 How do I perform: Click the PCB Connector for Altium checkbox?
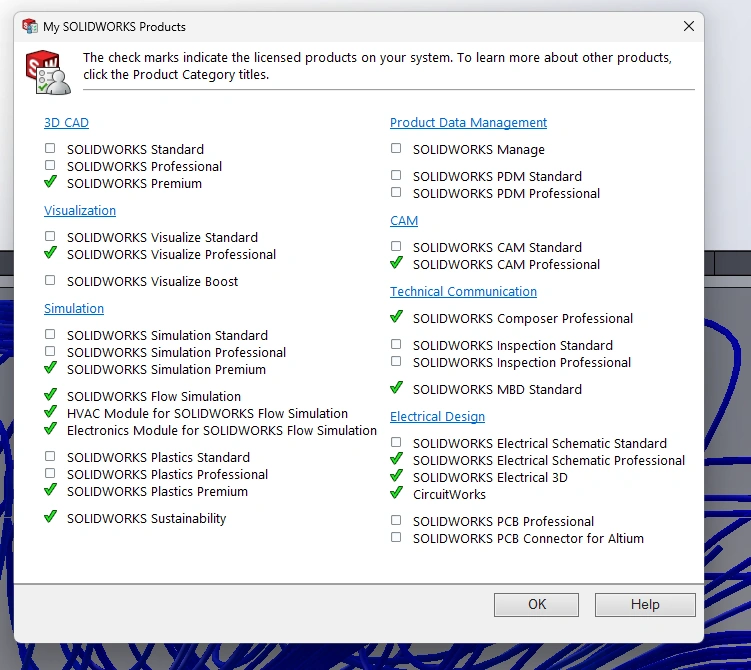pos(396,537)
